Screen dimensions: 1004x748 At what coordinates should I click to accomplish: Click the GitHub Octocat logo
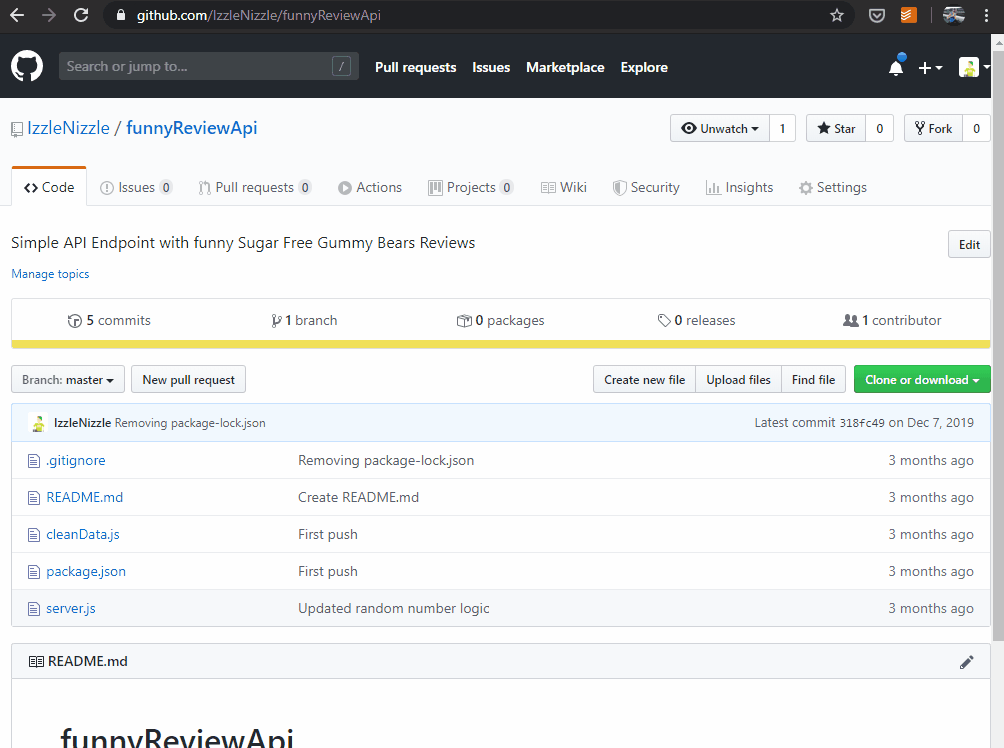pos(27,67)
